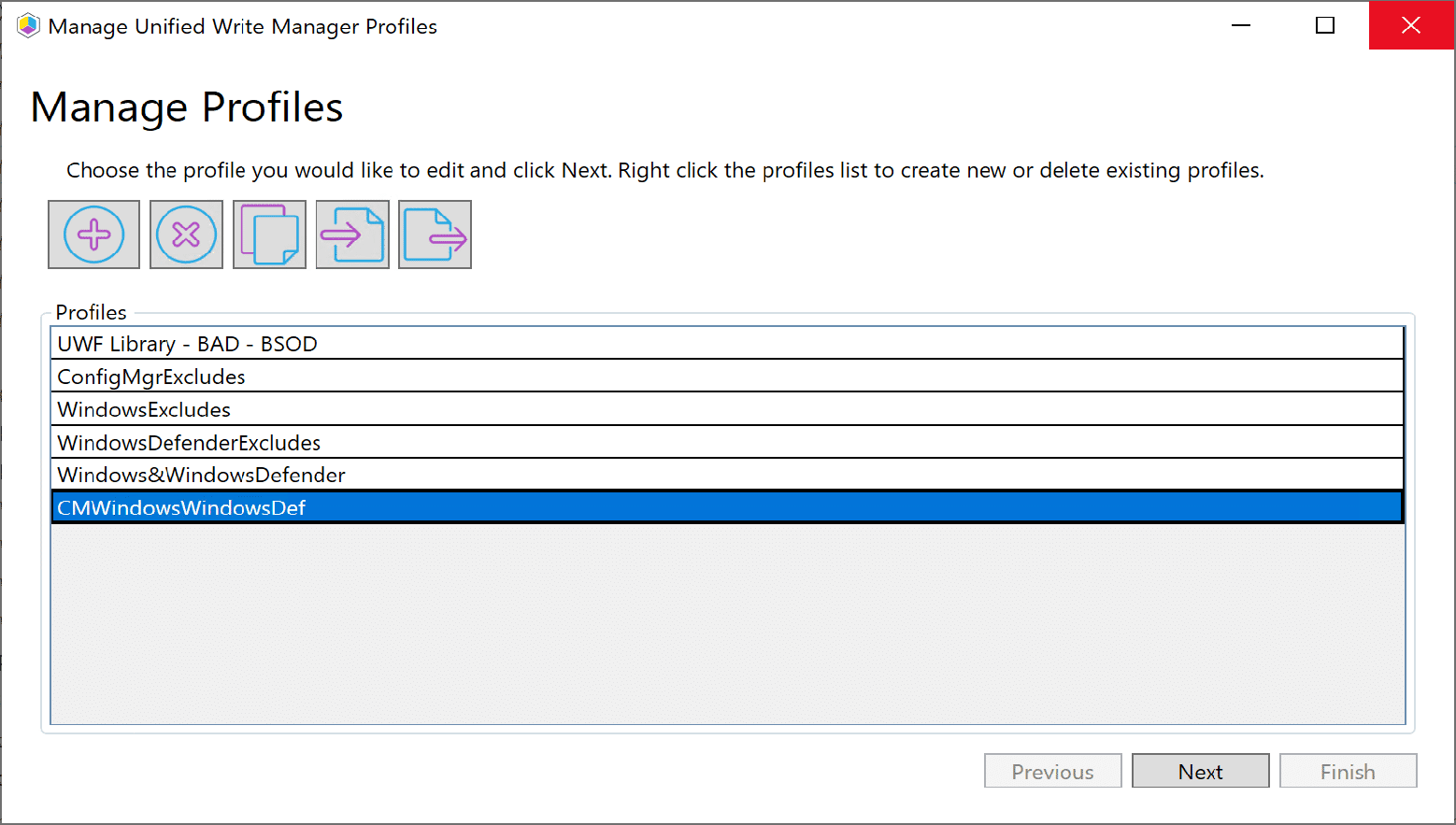
Task: Click the Unified Write Manager title bar icon
Action: coord(27,25)
